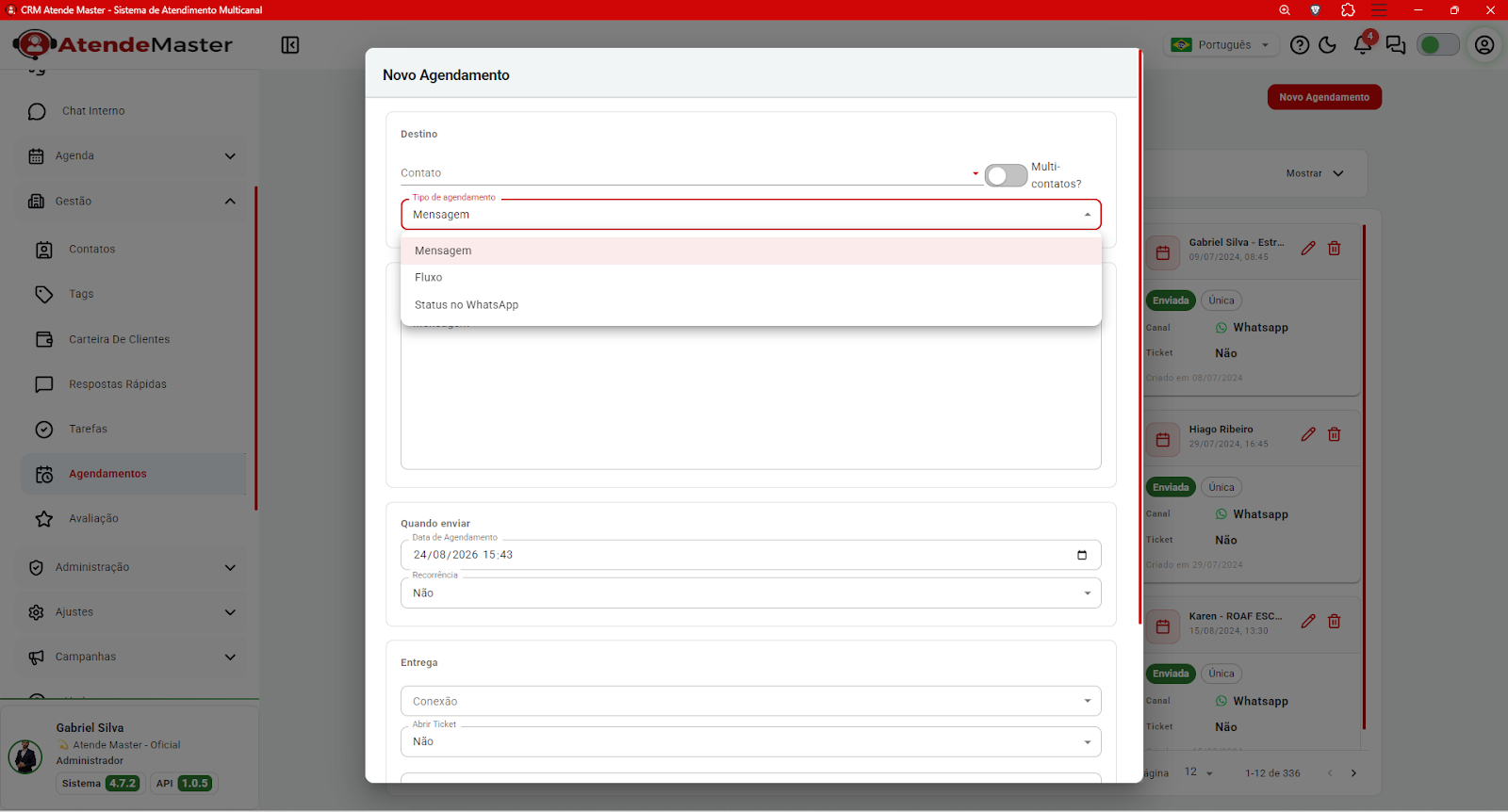Image resolution: width=1508 pixels, height=812 pixels.
Task: Open Tarefas in the sidebar
Action: (x=132, y=430)
